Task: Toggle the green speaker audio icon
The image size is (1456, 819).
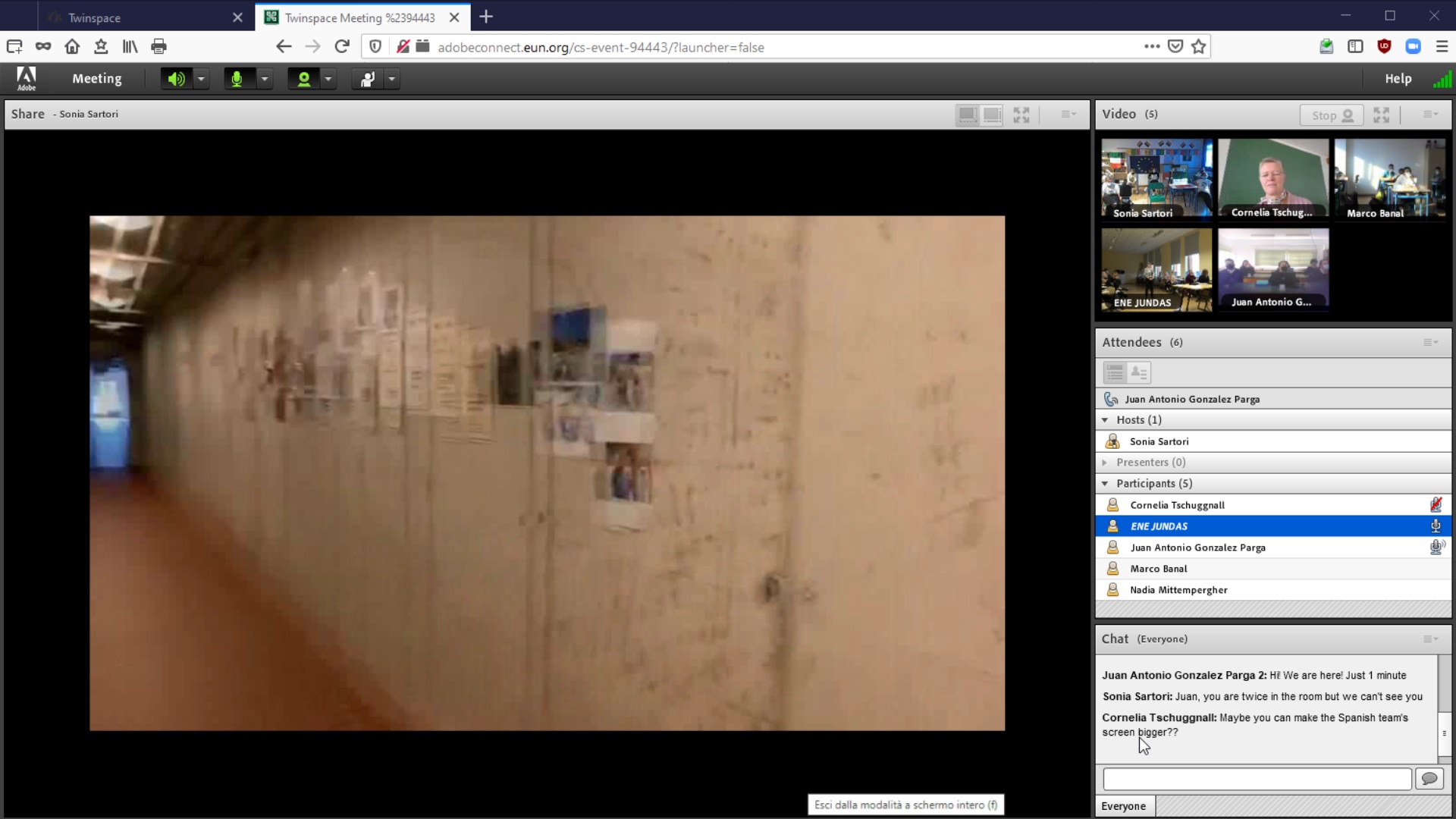Action: [176, 79]
